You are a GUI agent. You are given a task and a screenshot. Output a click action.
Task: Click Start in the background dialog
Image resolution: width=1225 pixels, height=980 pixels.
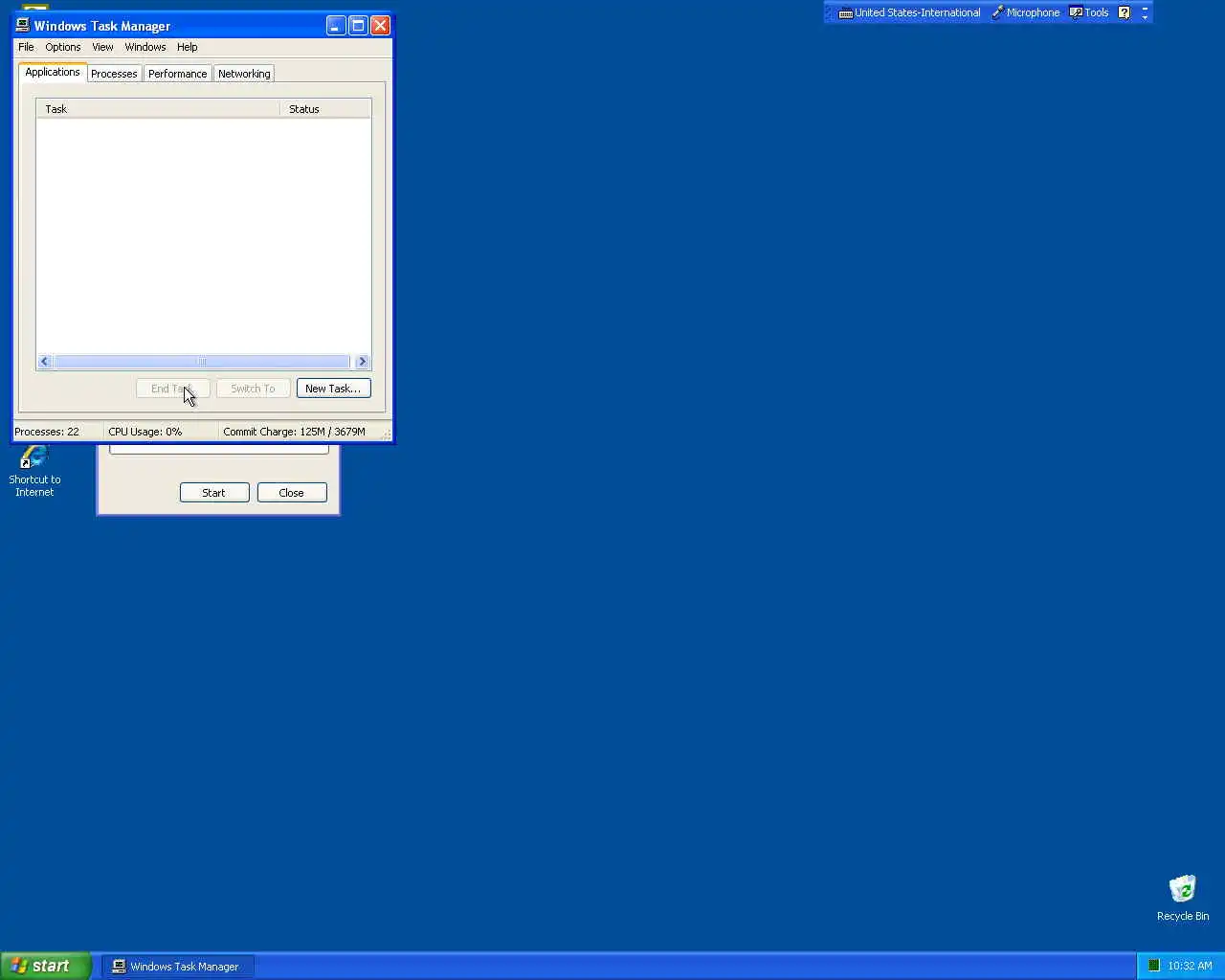[x=214, y=493]
